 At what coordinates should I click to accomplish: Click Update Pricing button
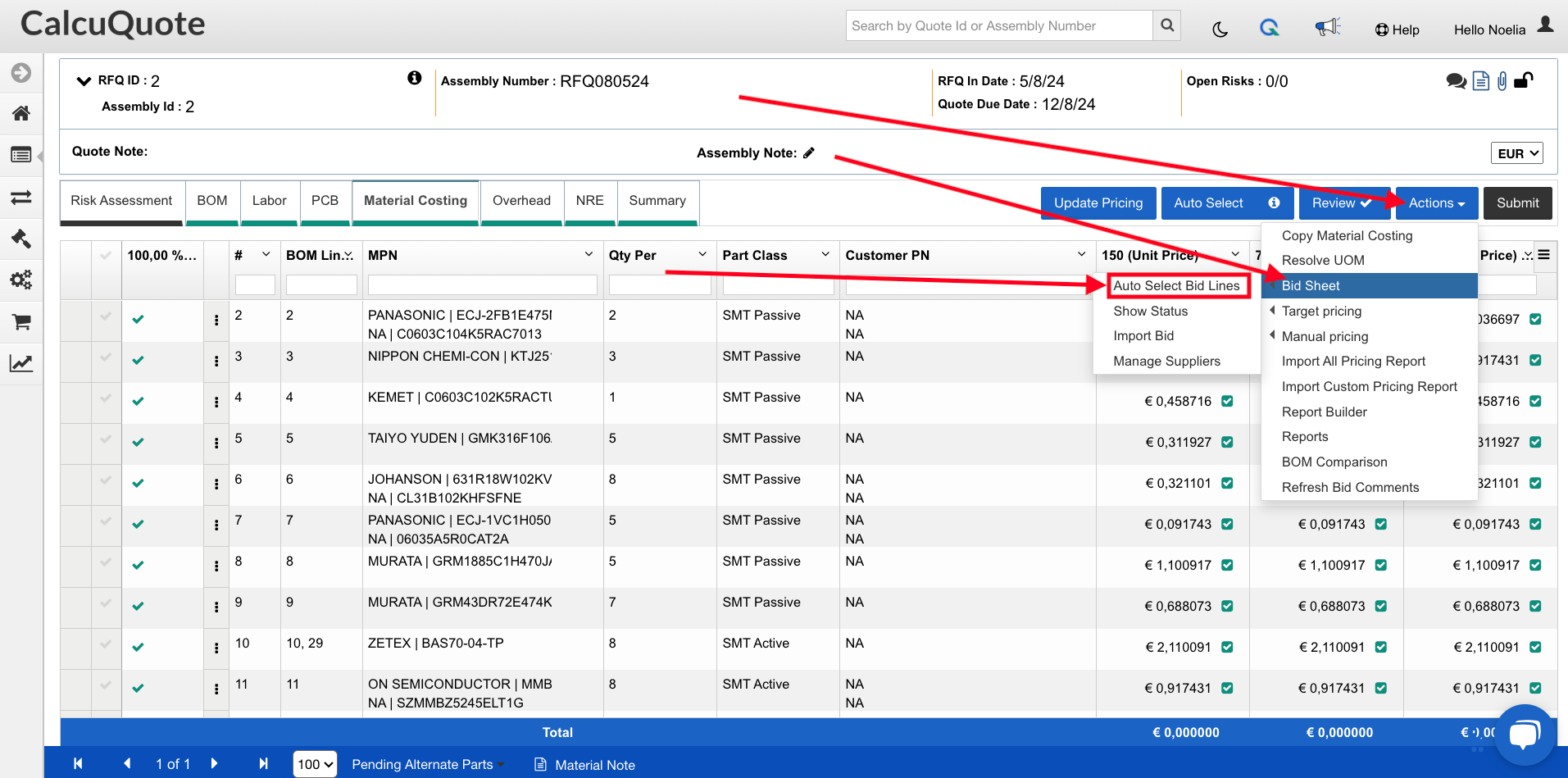[1098, 203]
